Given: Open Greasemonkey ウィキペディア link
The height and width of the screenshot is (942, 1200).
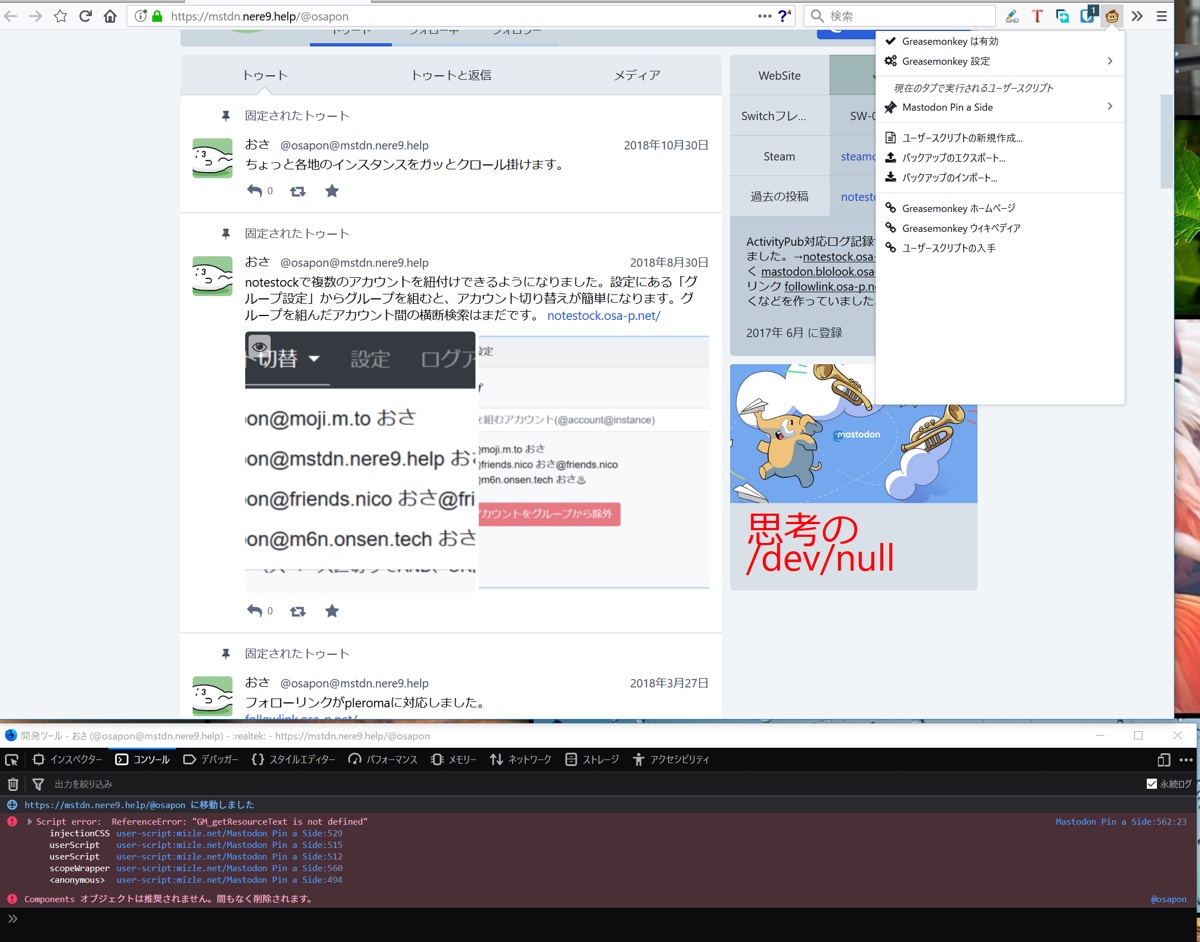Looking at the screenshot, I should [x=999, y=228].
